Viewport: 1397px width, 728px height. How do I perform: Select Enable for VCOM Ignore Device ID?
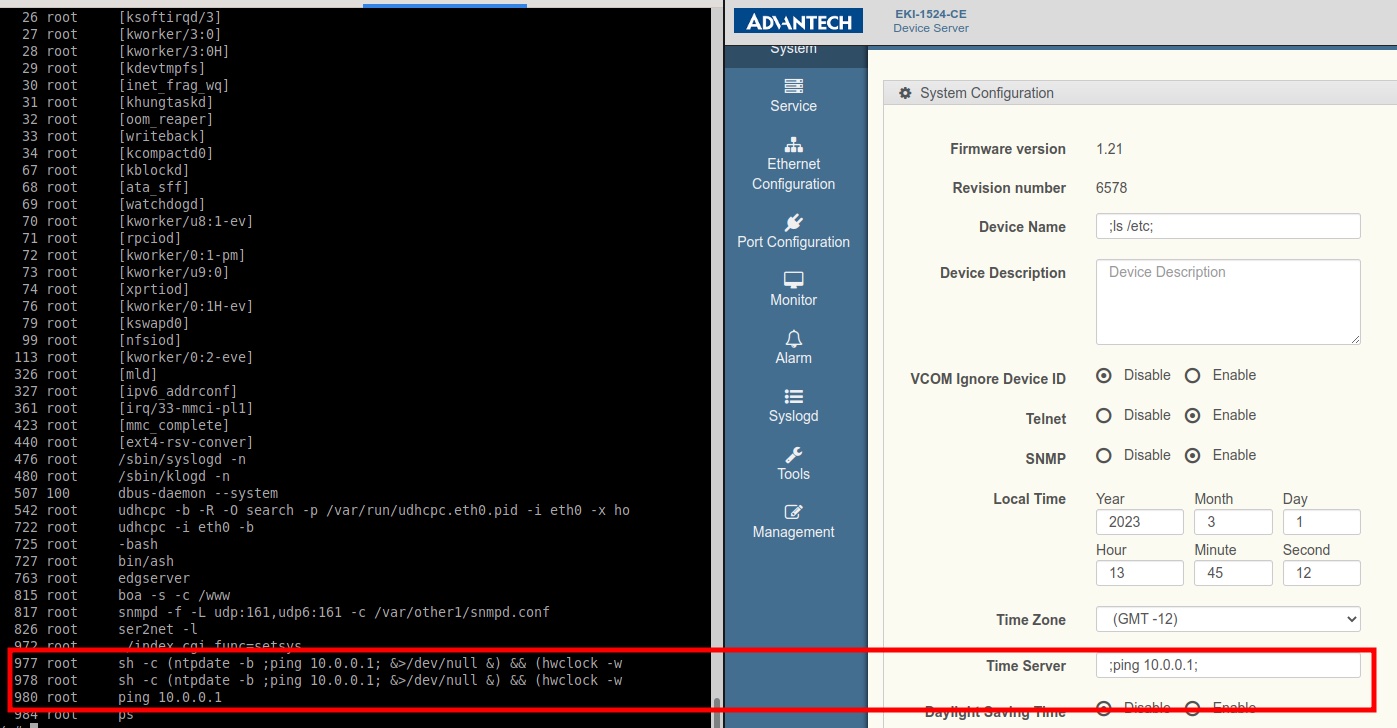coord(1192,375)
